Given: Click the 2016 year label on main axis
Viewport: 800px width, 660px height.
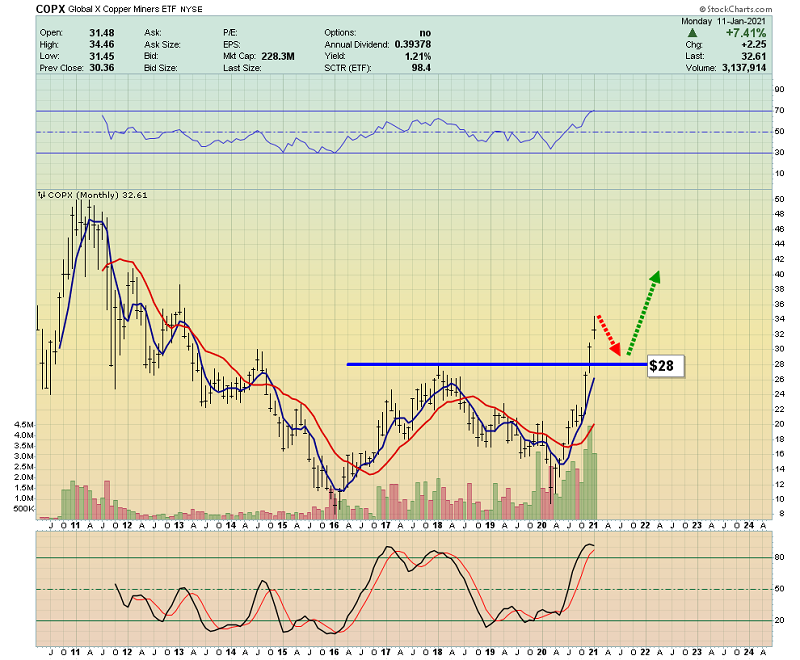Looking at the screenshot, I should pos(334,524).
